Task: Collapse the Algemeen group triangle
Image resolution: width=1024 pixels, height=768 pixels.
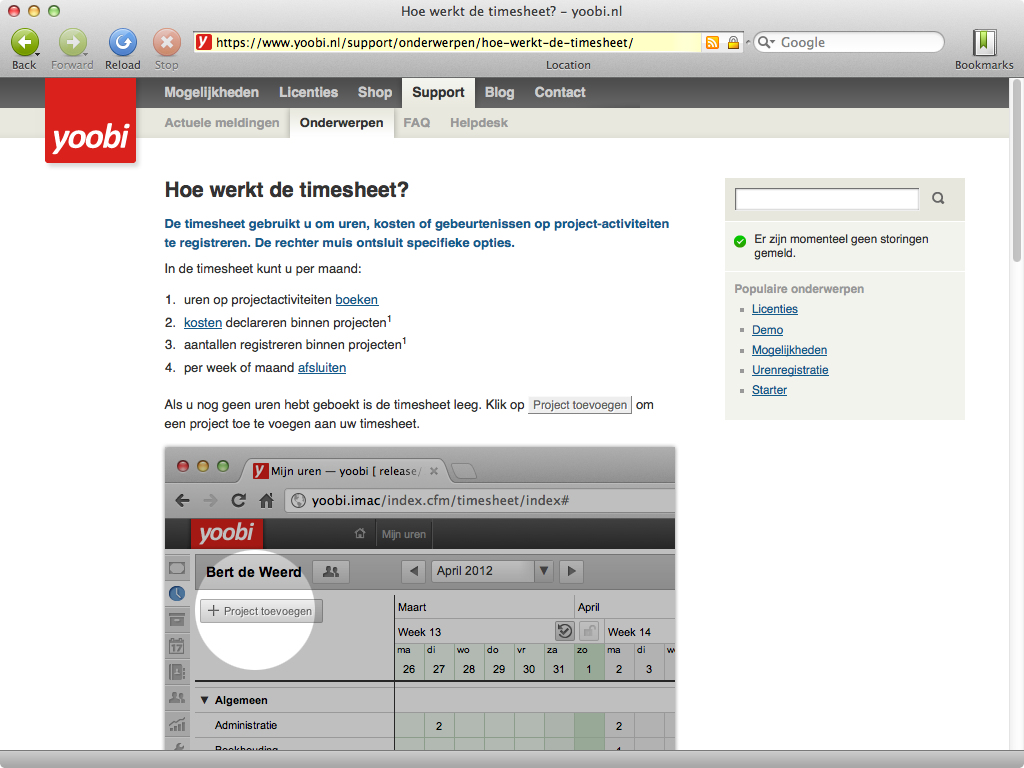Action: point(204,700)
